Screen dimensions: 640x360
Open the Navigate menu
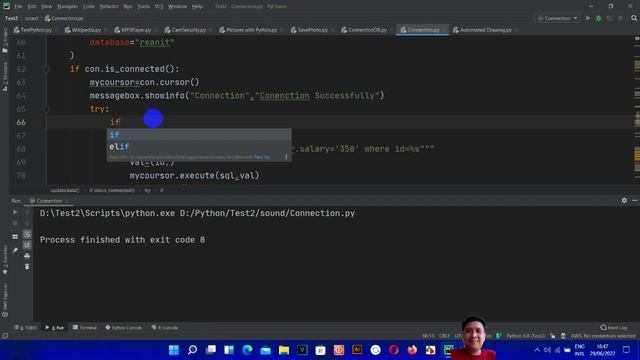[67, 7]
